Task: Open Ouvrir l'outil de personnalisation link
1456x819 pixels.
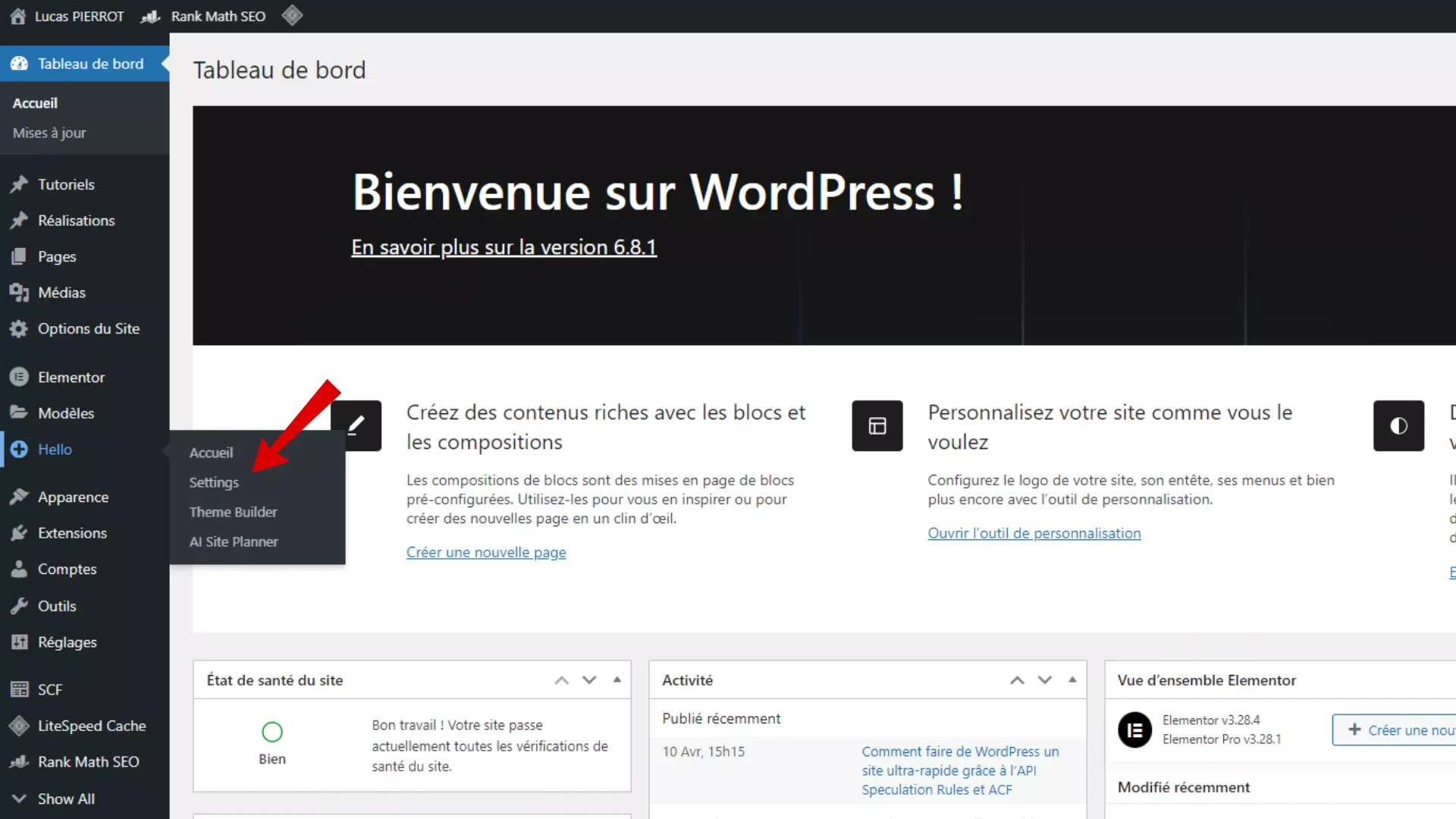Action: [x=1034, y=533]
